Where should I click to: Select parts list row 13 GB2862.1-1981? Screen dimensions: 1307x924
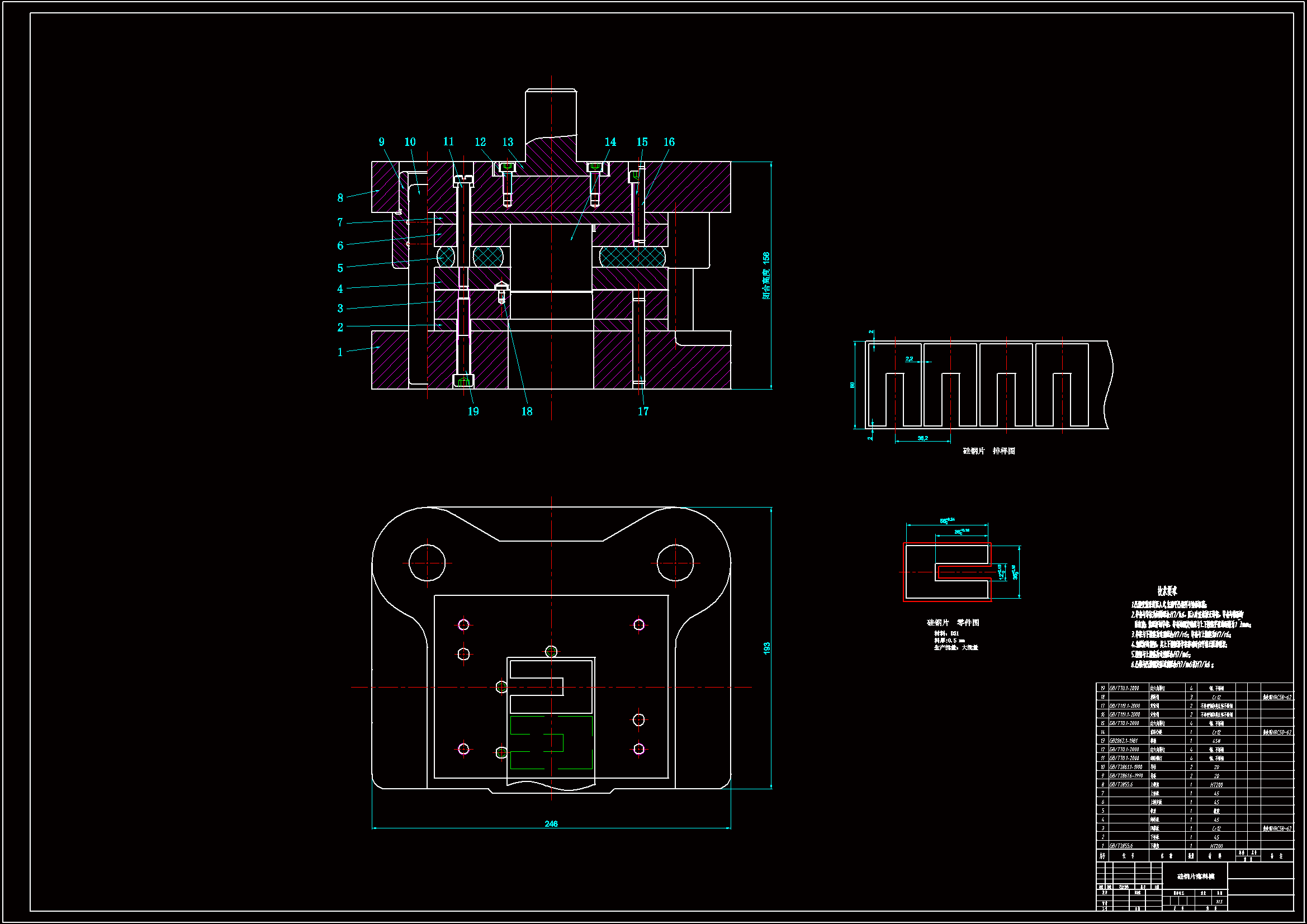[x=1123, y=741]
